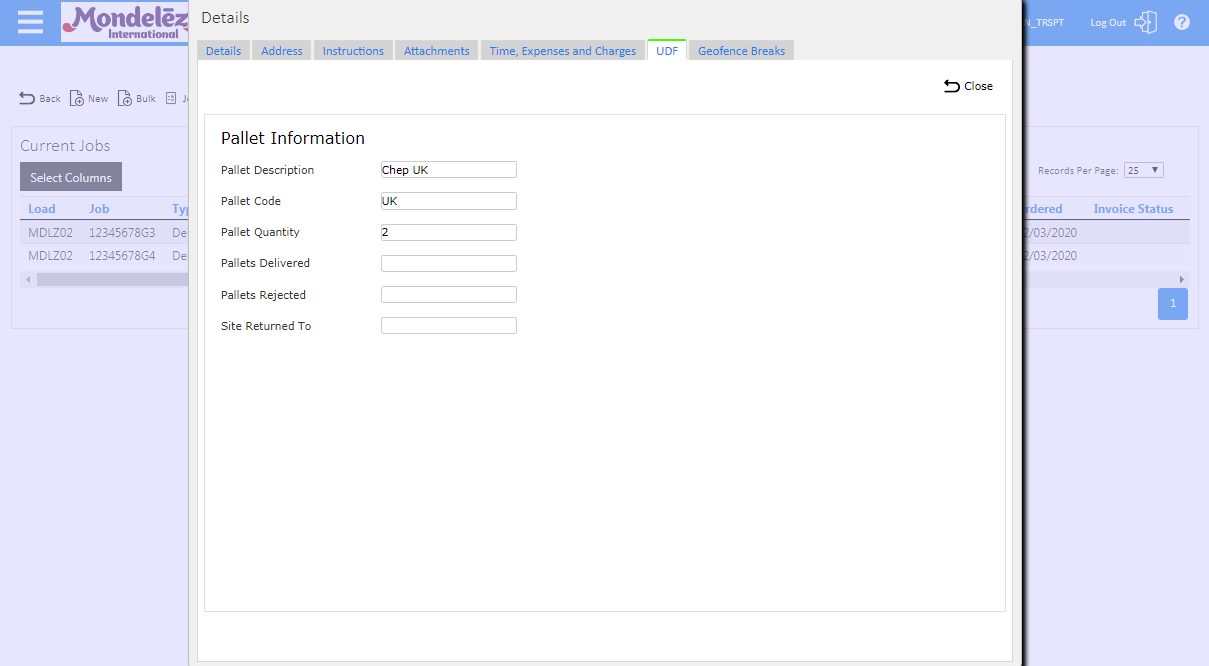1209x666 pixels.
Task: Go to page 1 in pagination
Action: 1173,304
